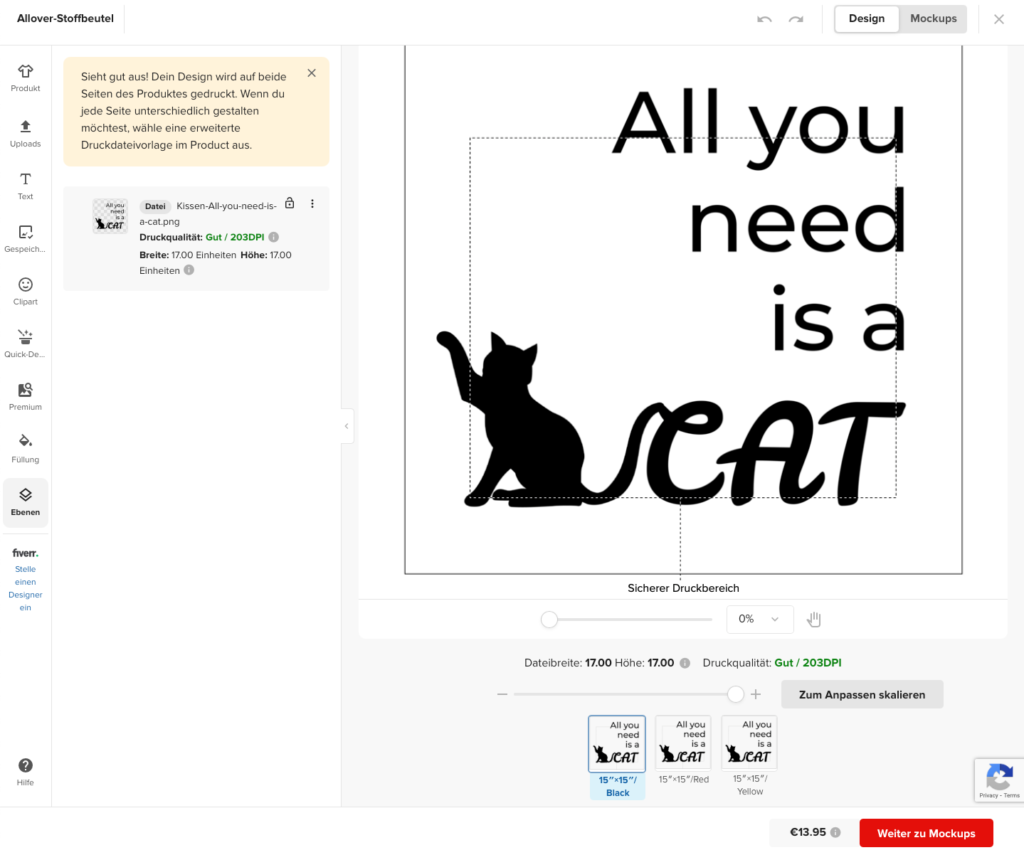Screen dimensions: 1024x855
Task: Open the Uploads panel
Action: click(x=25, y=132)
